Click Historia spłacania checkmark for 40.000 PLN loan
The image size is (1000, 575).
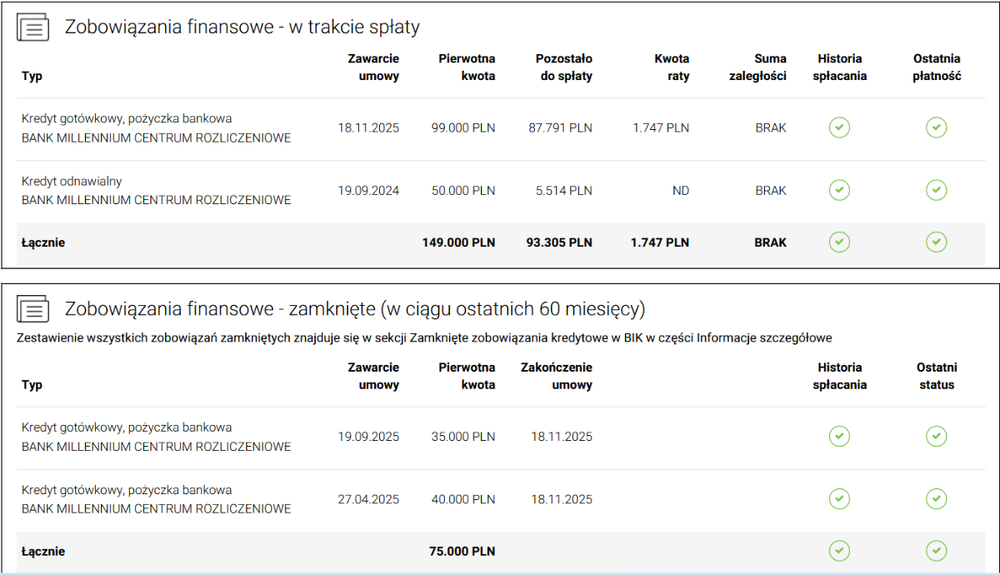click(x=839, y=499)
